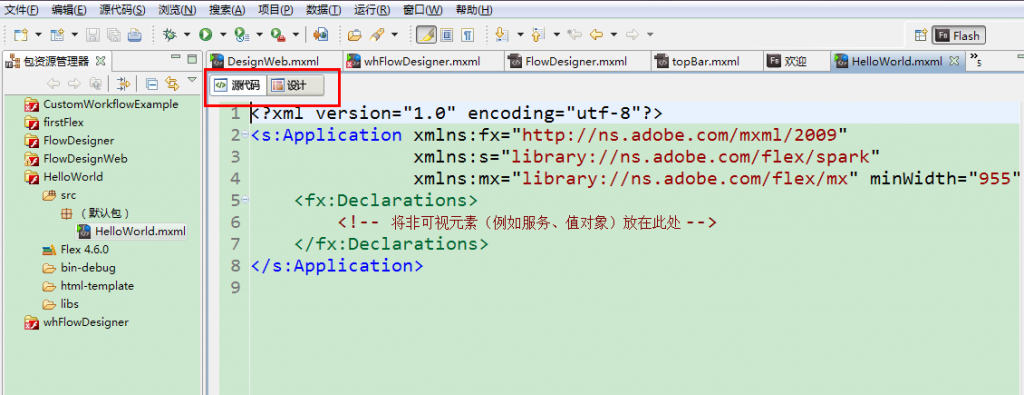This screenshot has height=395, width=1024.
Task: Click the New file toolbar icon
Action: (22, 35)
